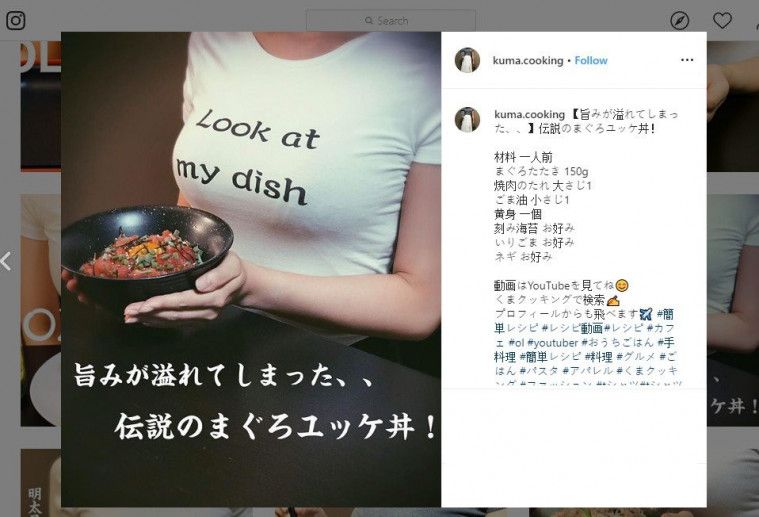This screenshot has width=759, height=517.
Task: Focus the Search input field
Action: click(x=391, y=21)
